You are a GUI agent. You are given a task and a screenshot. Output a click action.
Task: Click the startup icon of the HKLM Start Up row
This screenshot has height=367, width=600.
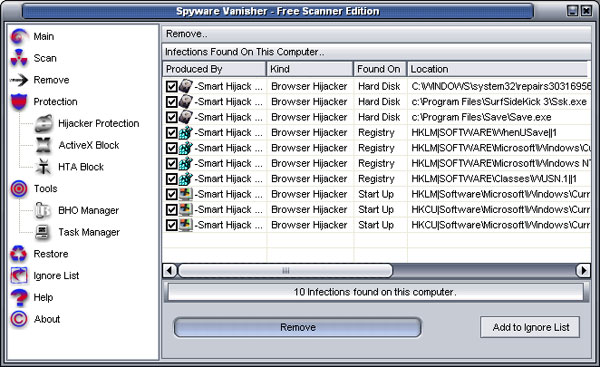pos(186,194)
